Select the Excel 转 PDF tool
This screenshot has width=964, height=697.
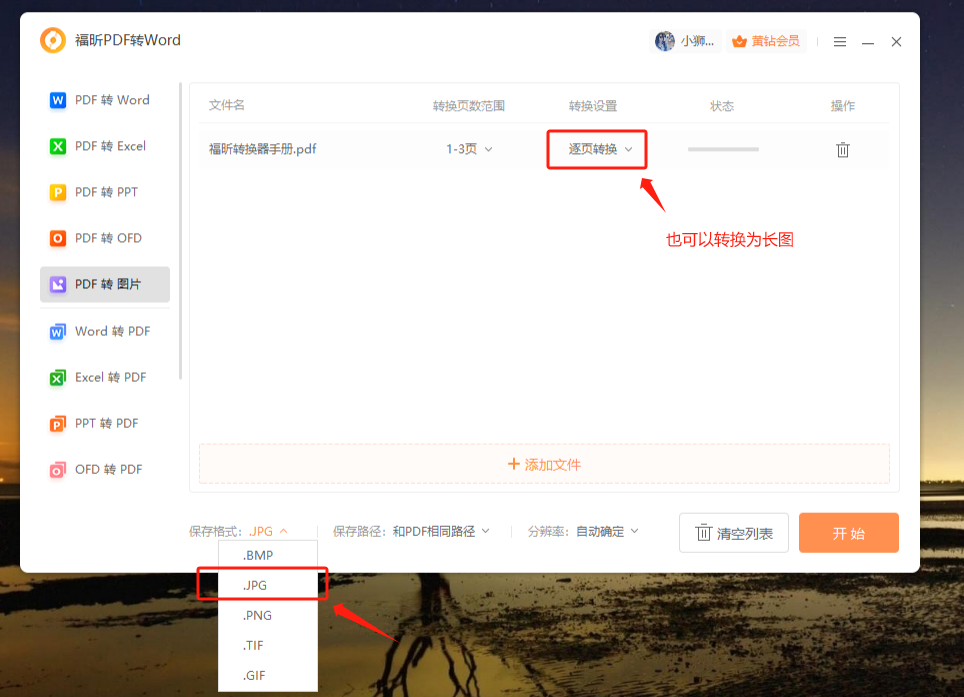click(x=104, y=377)
